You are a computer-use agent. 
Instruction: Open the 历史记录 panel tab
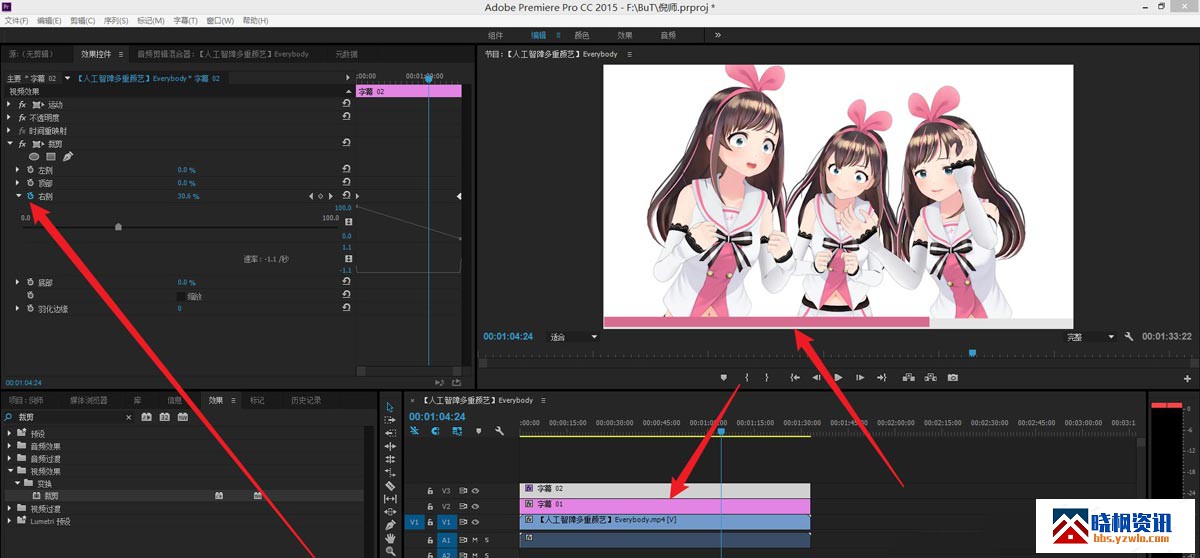tap(306, 400)
